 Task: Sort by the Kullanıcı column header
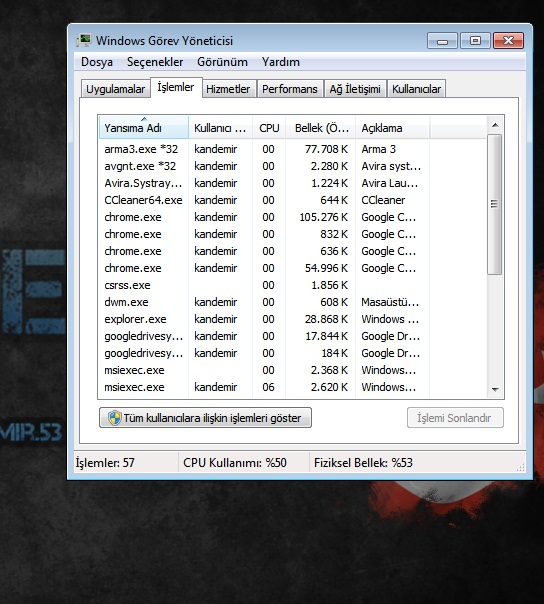coord(220,128)
